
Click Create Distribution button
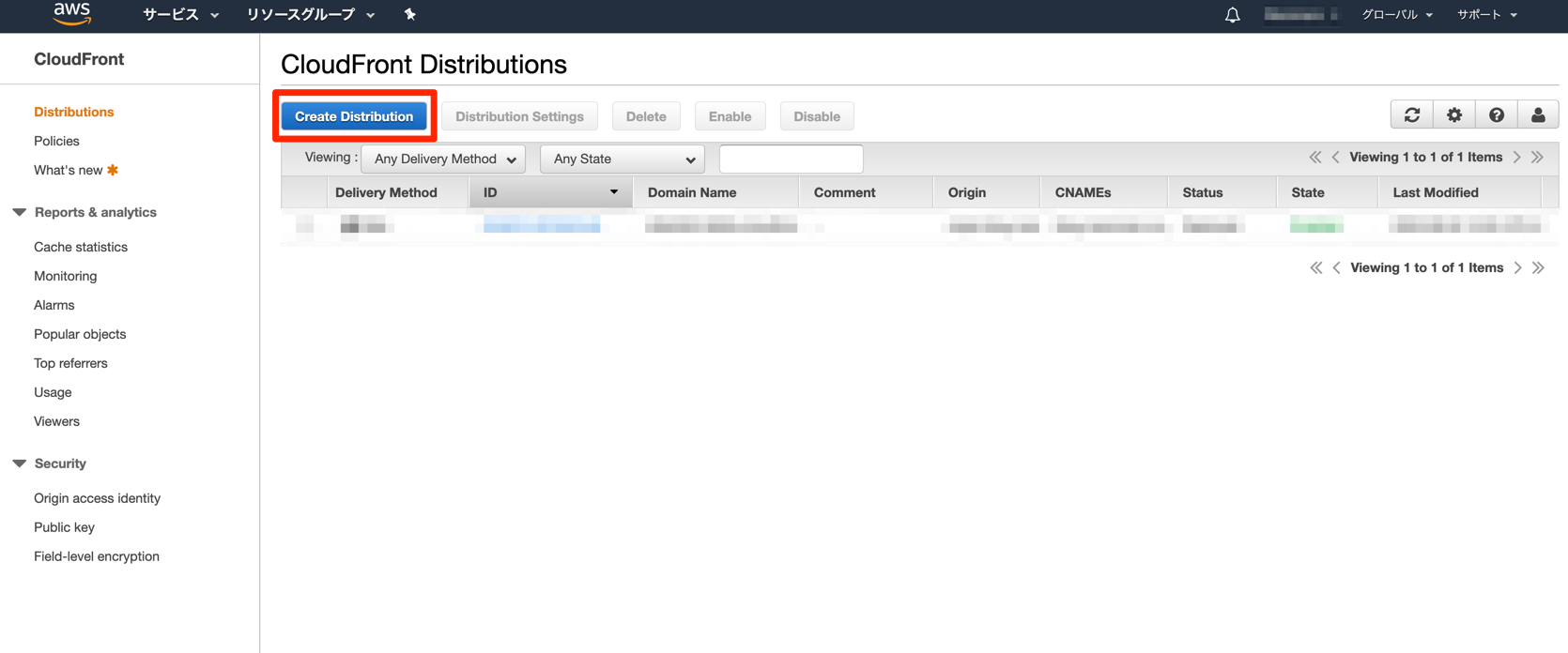[x=354, y=116]
